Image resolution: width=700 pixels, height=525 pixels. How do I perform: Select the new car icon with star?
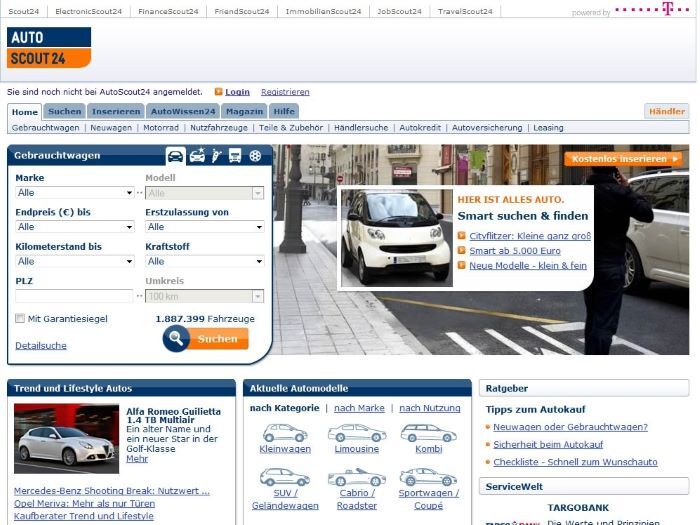[x=197, y=155]
